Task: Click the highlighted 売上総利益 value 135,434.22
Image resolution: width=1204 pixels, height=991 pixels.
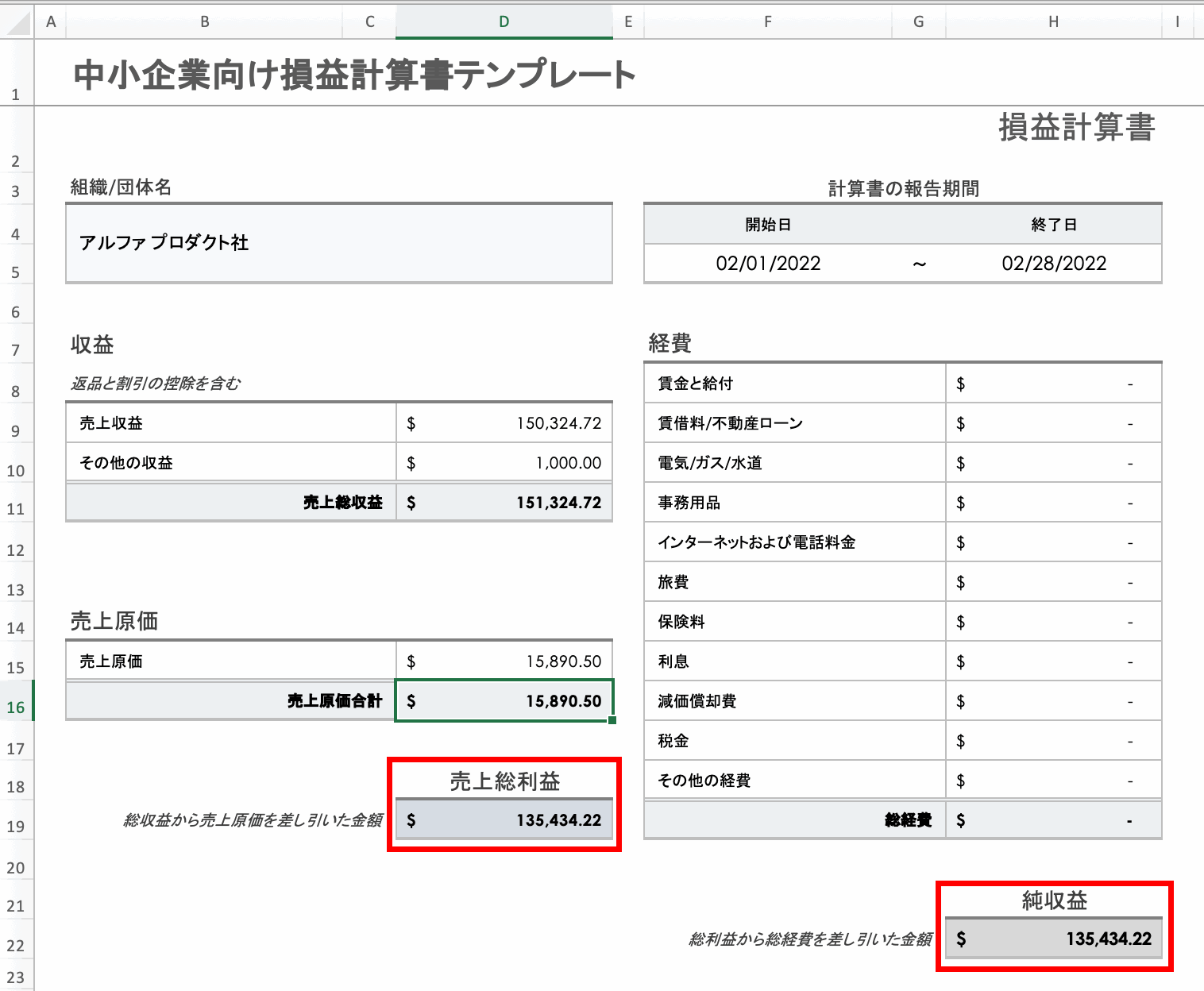Action: click(x=504, y=819)
